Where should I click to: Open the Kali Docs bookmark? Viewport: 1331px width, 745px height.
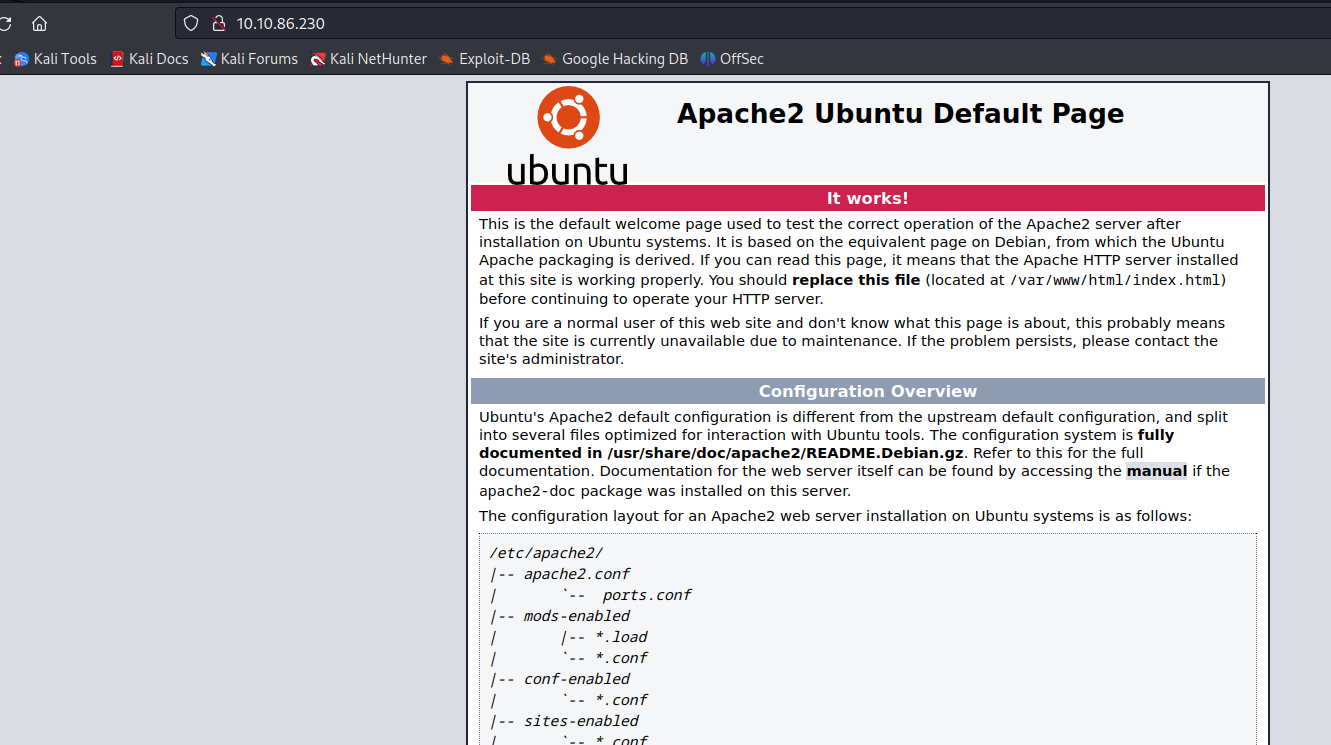(149, 59)
